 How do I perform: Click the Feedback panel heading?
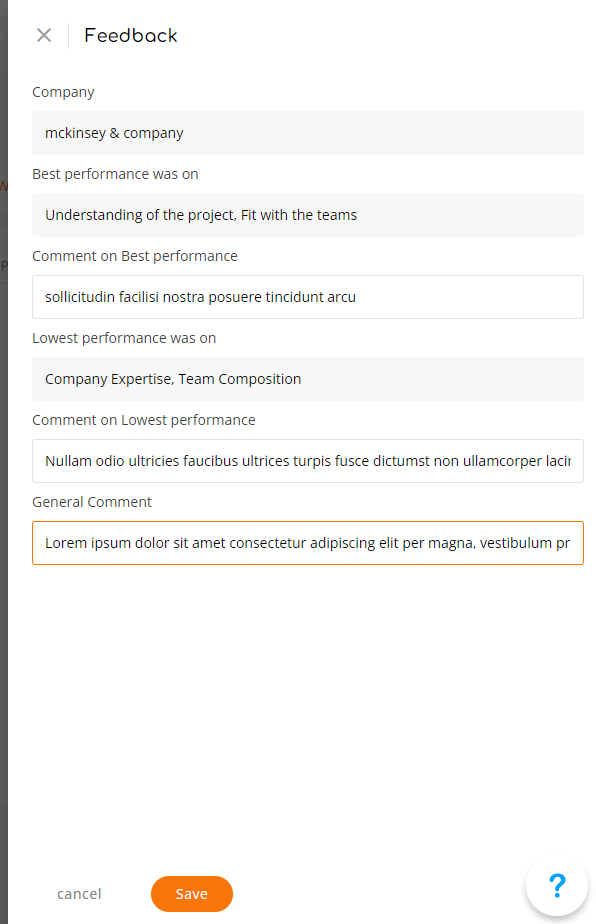pos(131,35)
